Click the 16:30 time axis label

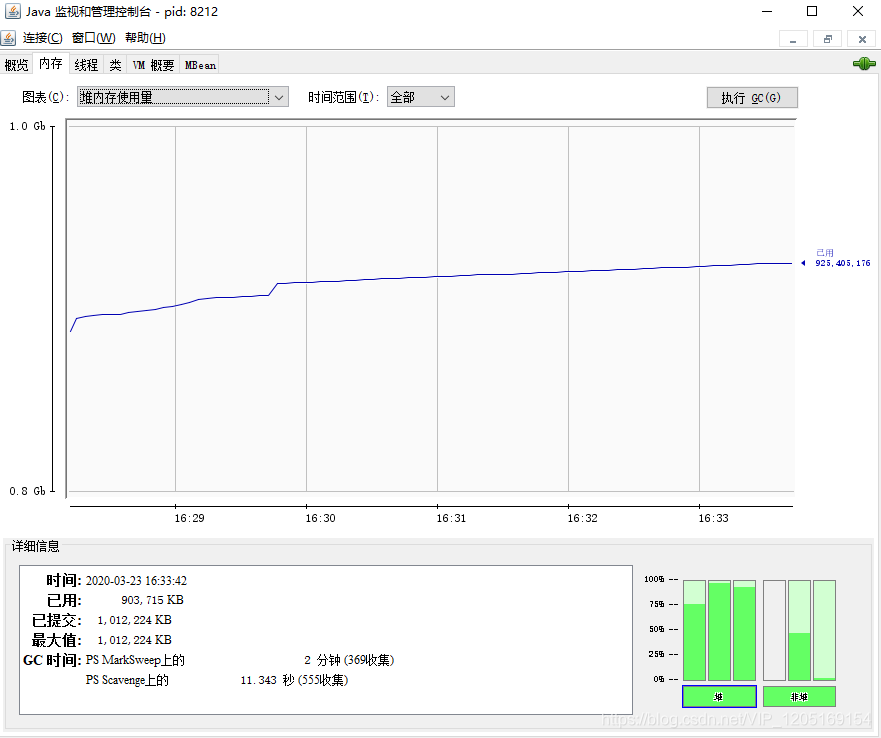(320, 518)
